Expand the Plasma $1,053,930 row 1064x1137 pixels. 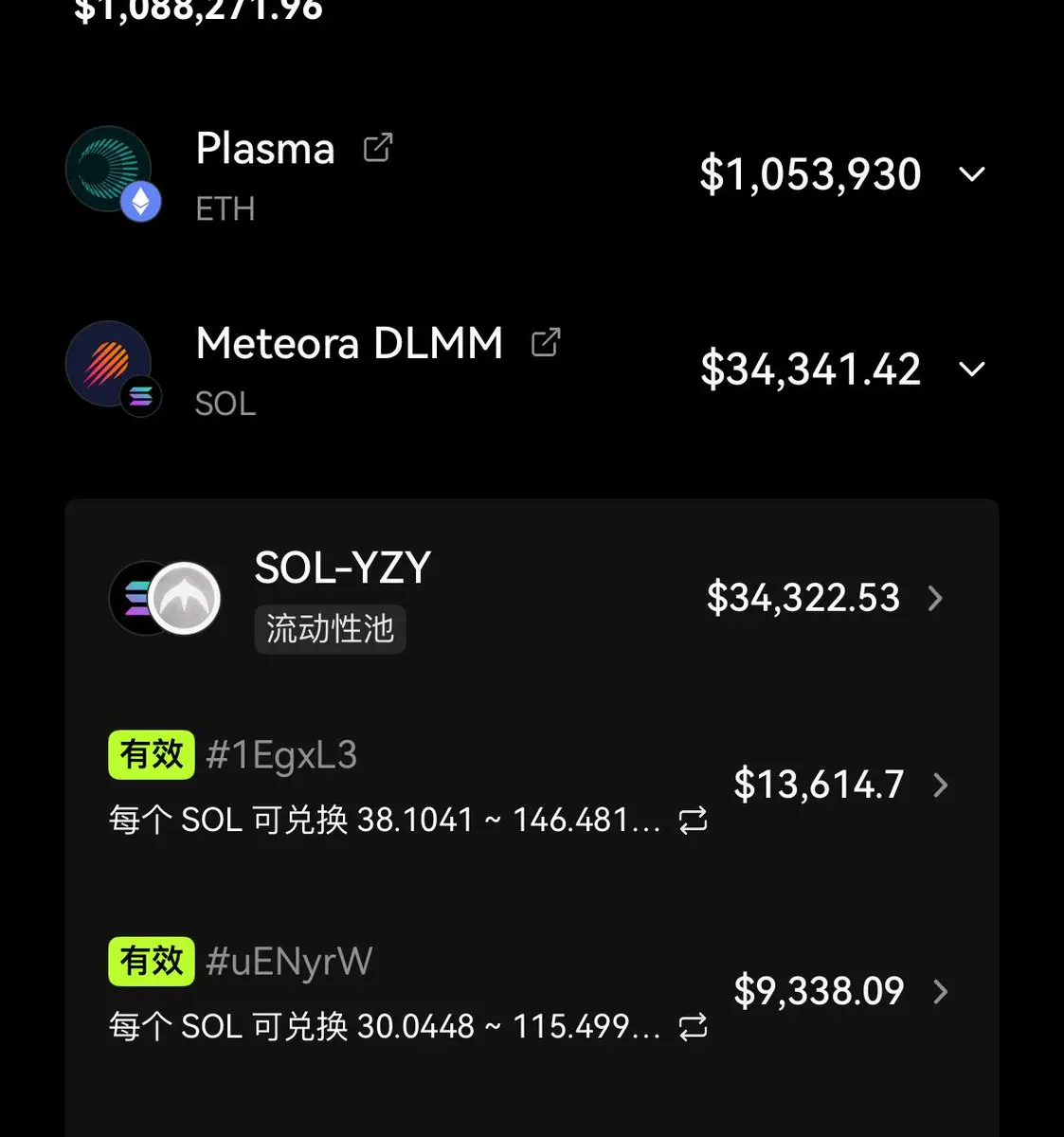[972, 174]
